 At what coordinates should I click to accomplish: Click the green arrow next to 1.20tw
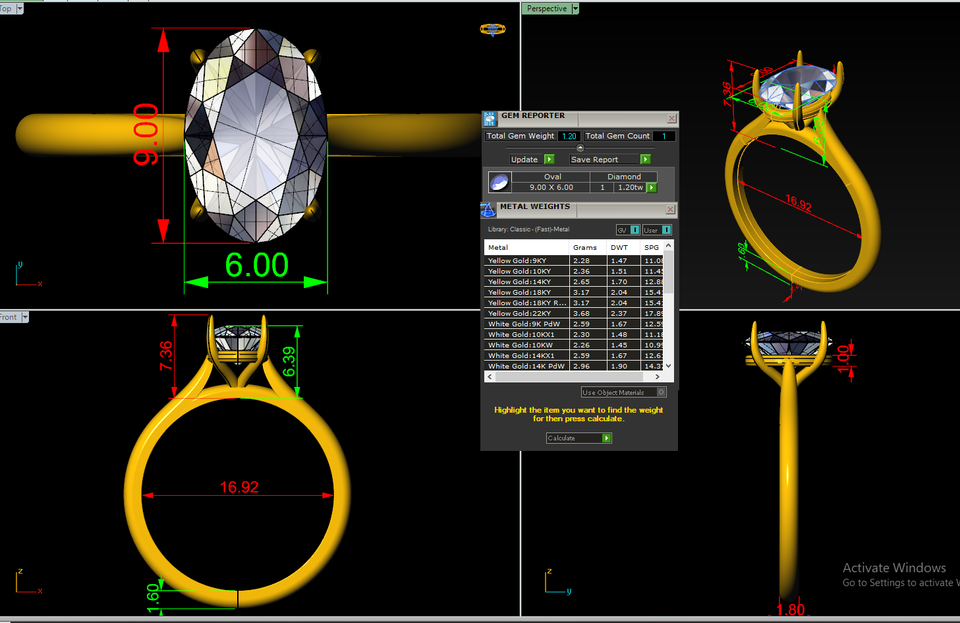651,188
